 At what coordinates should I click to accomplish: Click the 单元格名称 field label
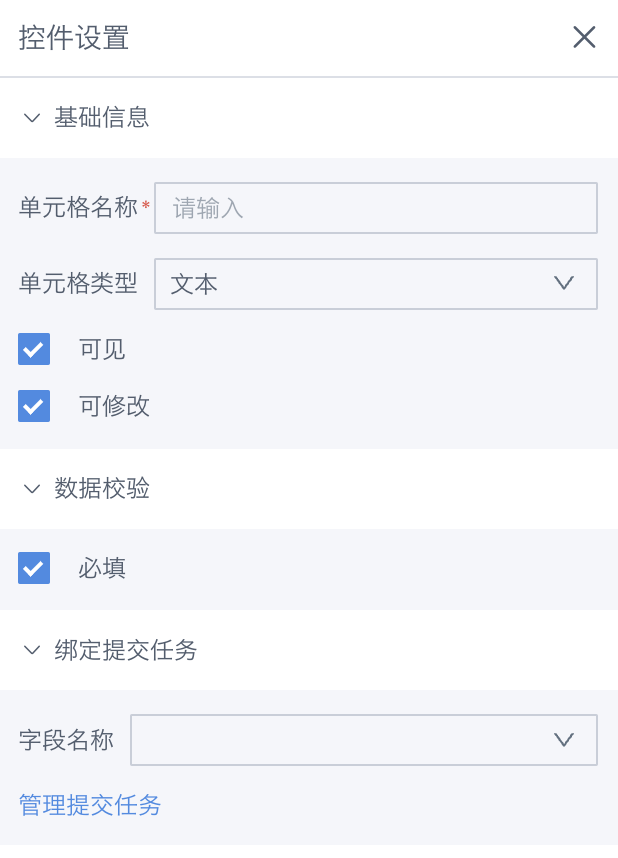click(78, 208)
